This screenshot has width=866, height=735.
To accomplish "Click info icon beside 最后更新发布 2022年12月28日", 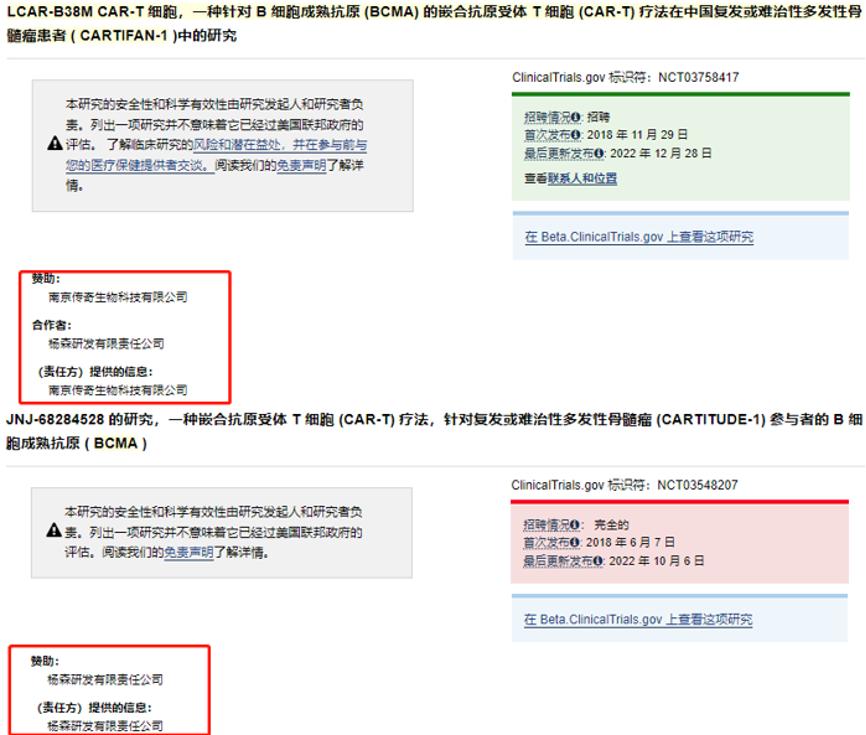I will pyautogui.click(x=599, y=154).
